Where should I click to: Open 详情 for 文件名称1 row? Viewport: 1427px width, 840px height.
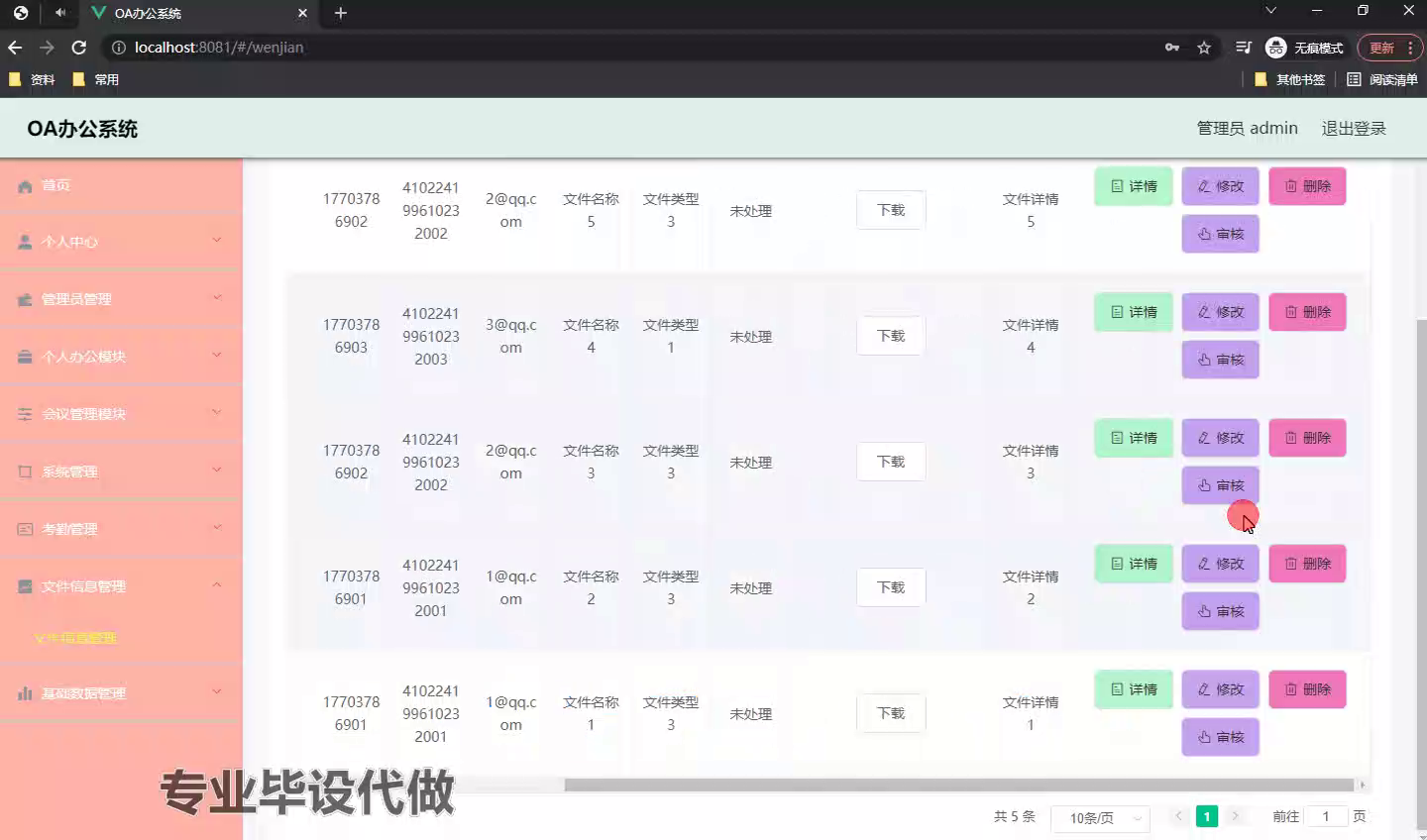pos(1134,689)
